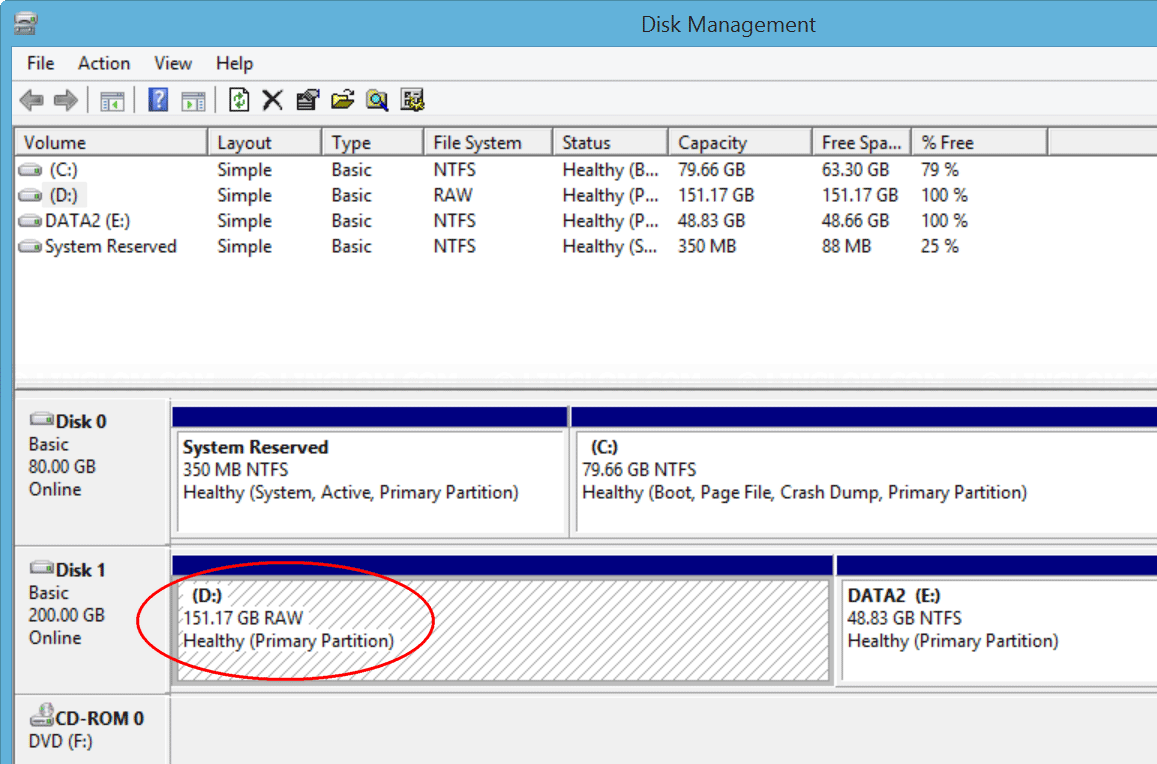Screen dimensions: 1157x764
Task: Click the open folder toolbar icon
Action: point(343,100)
